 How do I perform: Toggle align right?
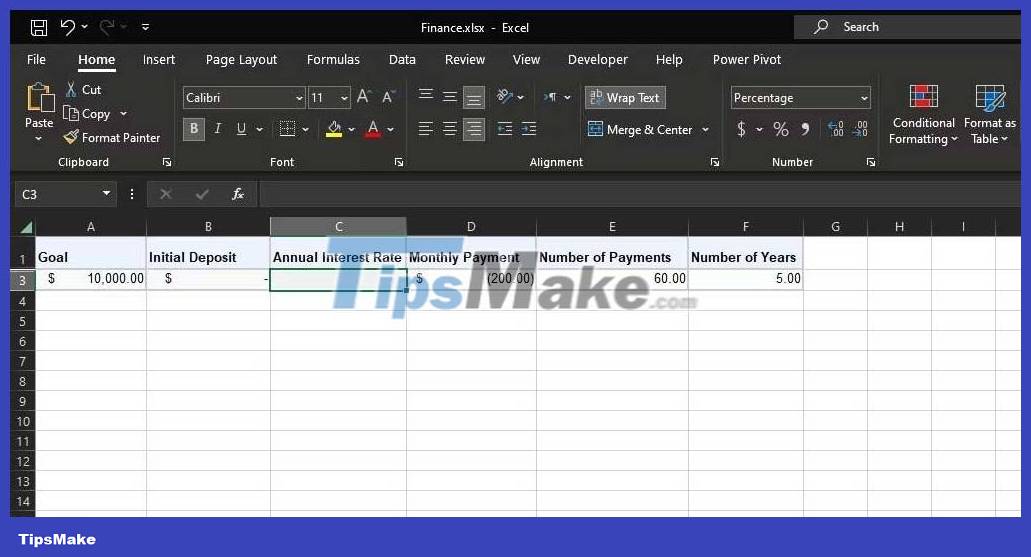click(x=473, y=129)
